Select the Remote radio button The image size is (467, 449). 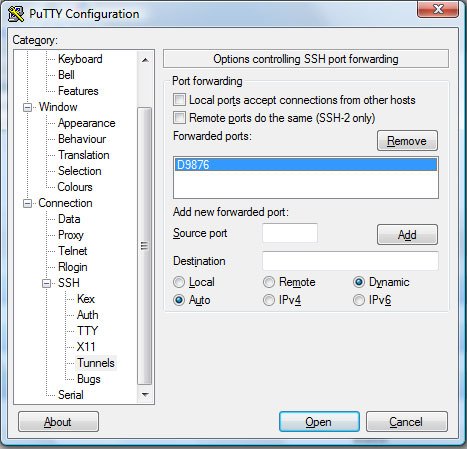[x=269, y=282]
